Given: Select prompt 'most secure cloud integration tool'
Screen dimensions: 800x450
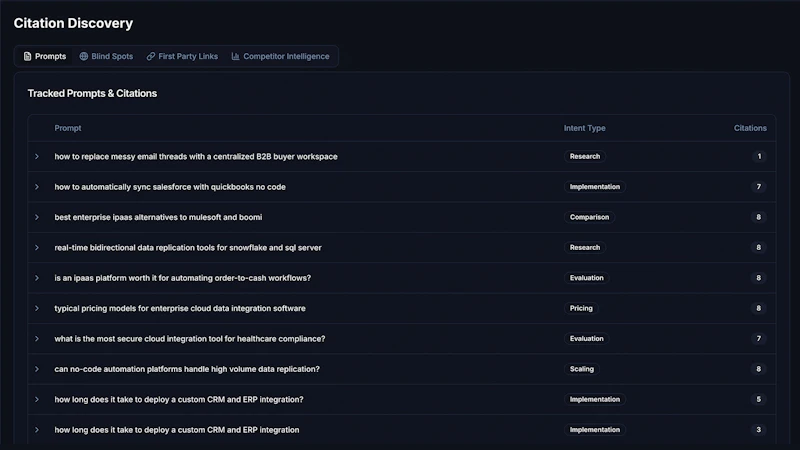Looking at the screenshot, I should pos(190,339).
